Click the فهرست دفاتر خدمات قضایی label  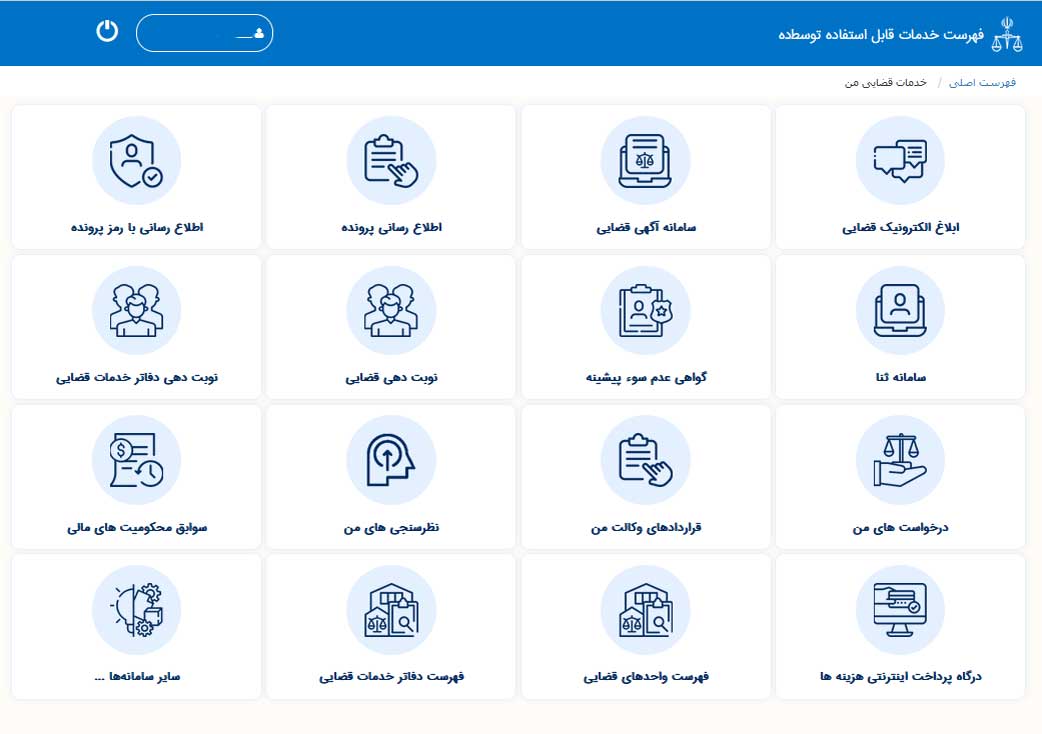tap(391, 676)
